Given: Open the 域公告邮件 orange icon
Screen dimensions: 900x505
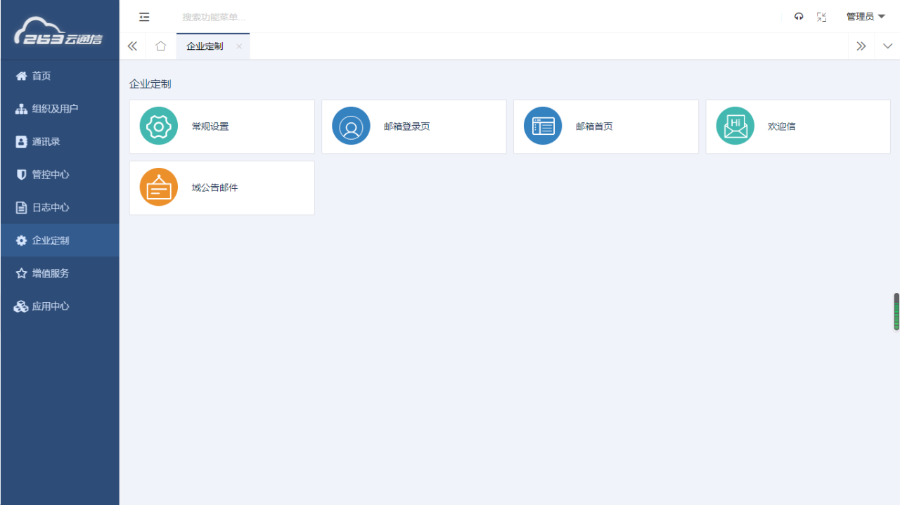Looking at the screenshot, I should tap(159, 188).
